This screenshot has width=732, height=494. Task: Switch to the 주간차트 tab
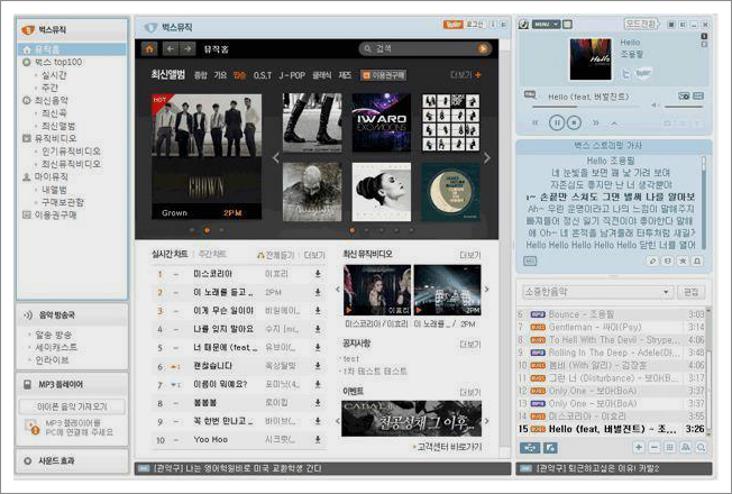click(212, 254)
